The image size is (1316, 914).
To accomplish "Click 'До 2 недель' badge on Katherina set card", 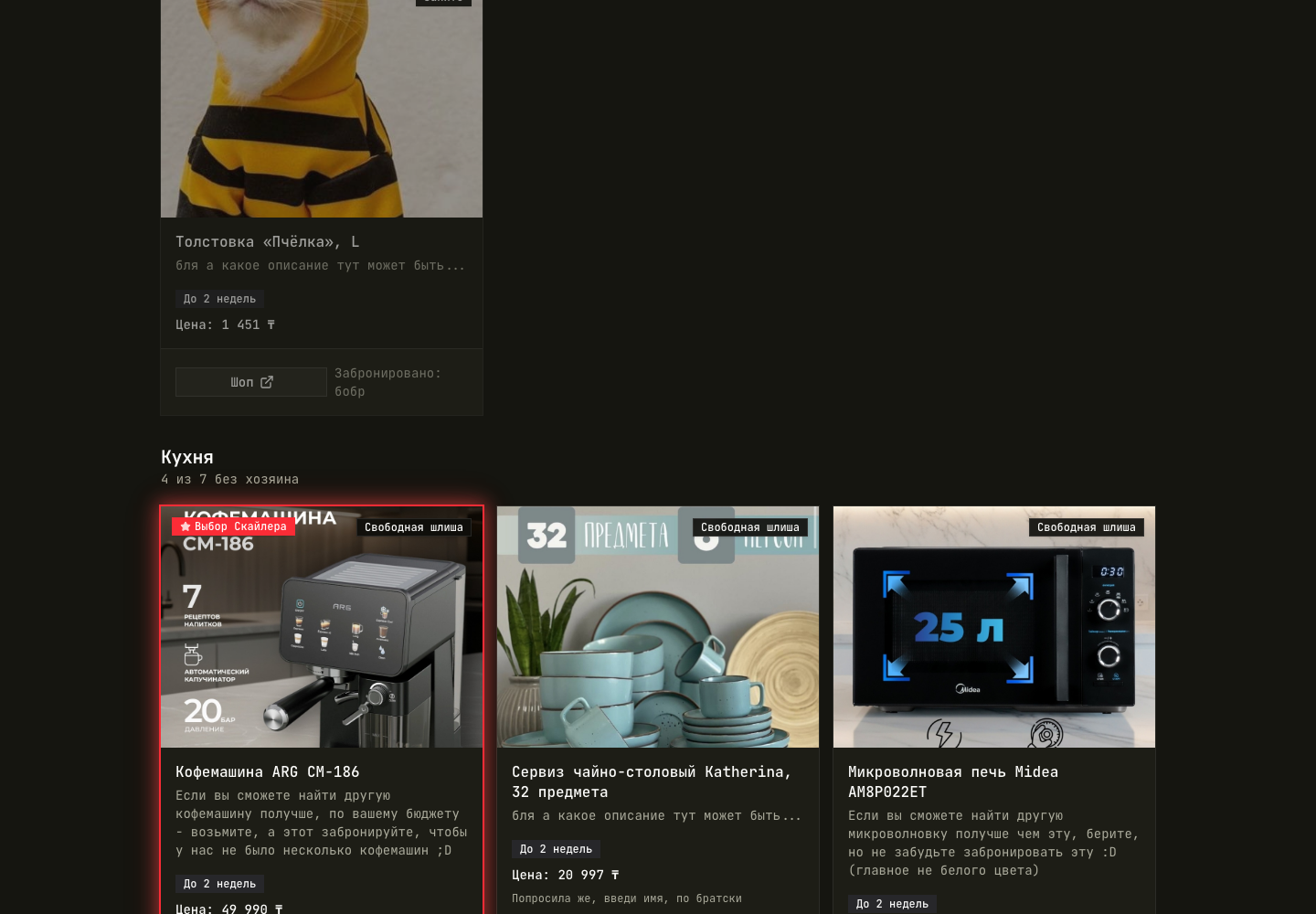I will (557, 849).
